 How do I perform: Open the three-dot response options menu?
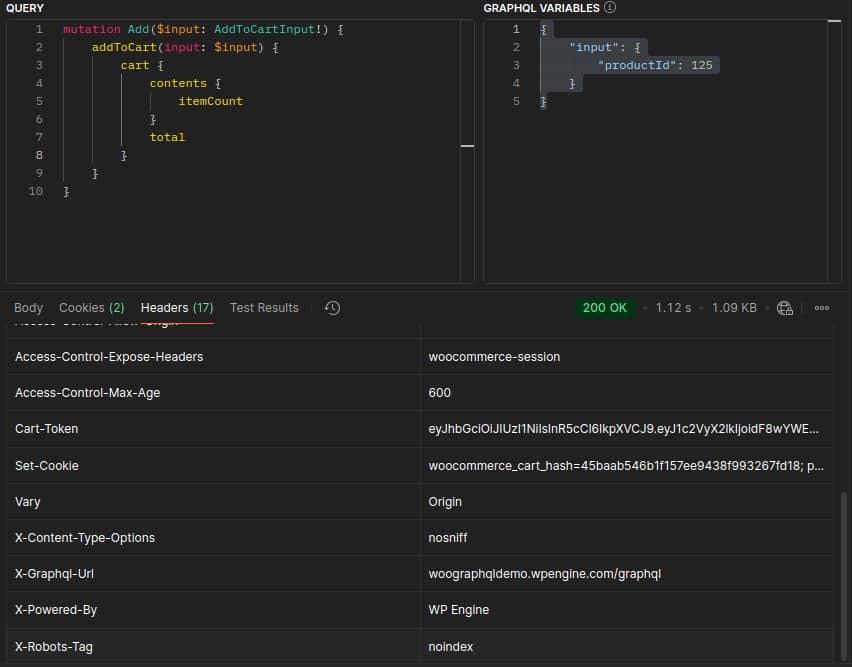822,308
